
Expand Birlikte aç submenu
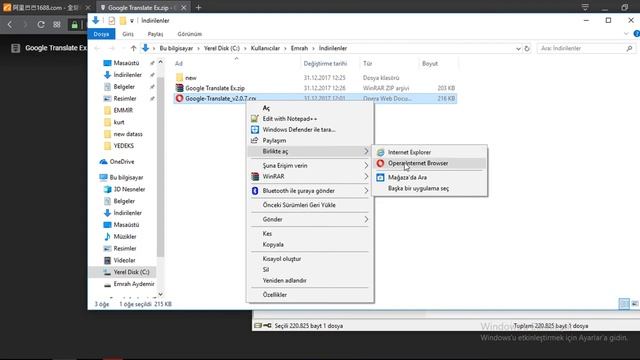(x=310, y=151)
